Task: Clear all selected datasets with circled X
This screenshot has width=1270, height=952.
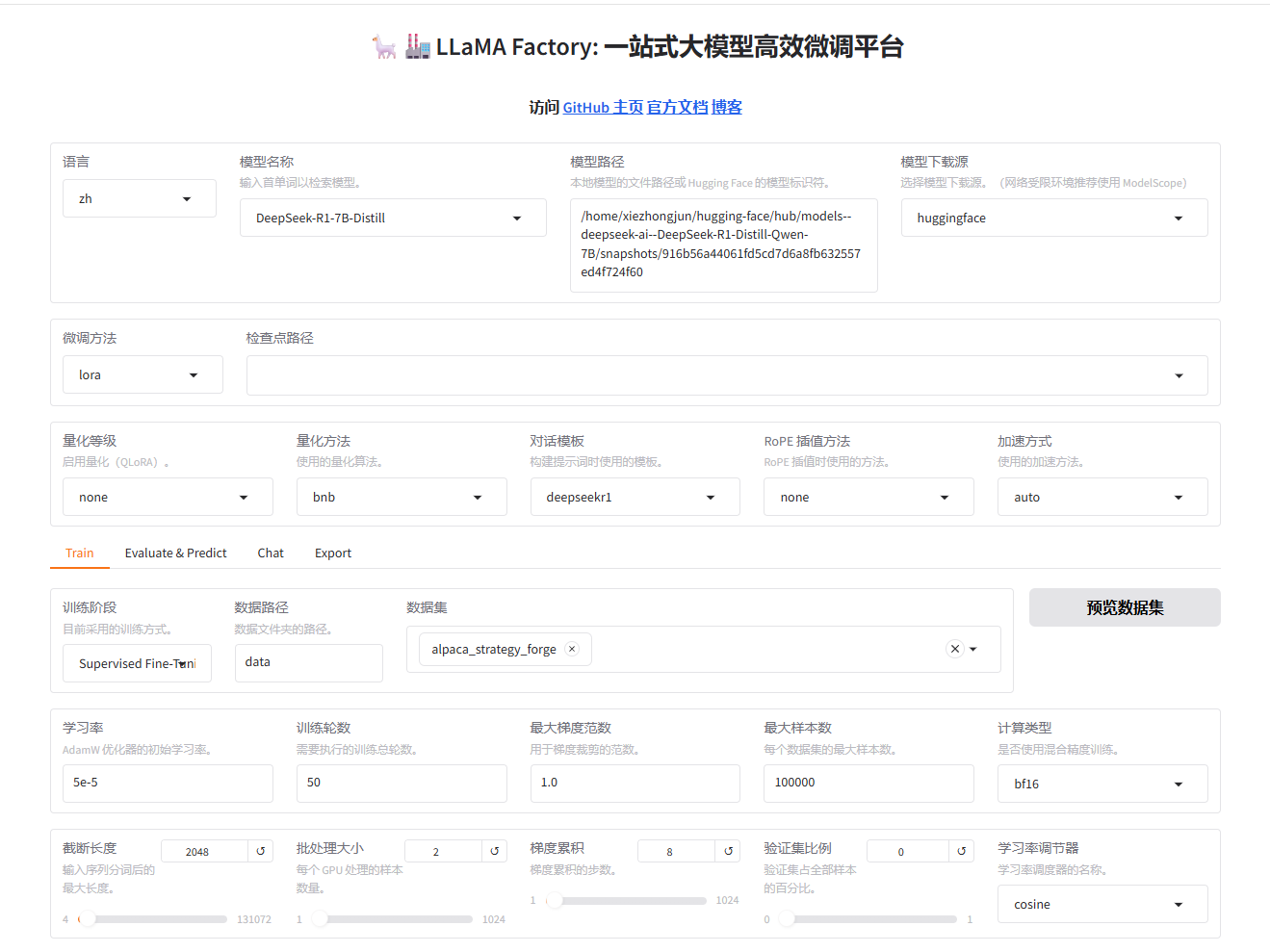Action: tap(955, 649)
